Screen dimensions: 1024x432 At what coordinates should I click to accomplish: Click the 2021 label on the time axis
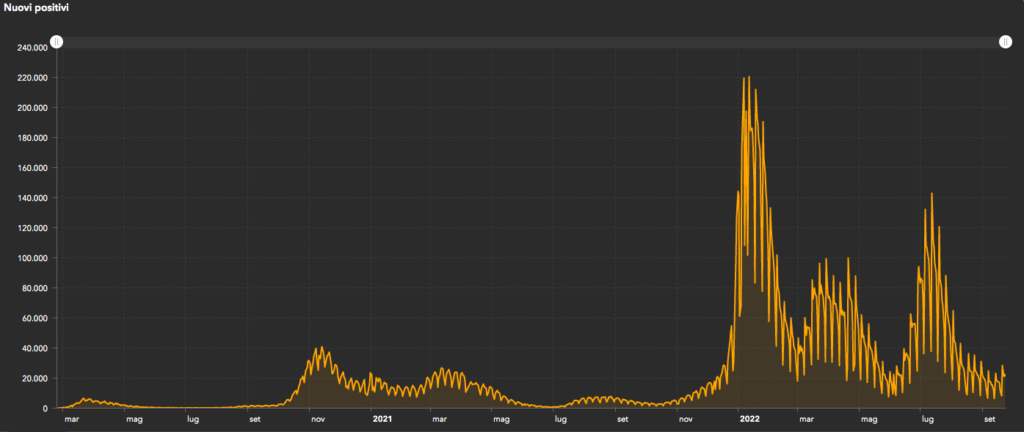coord(381,421)
